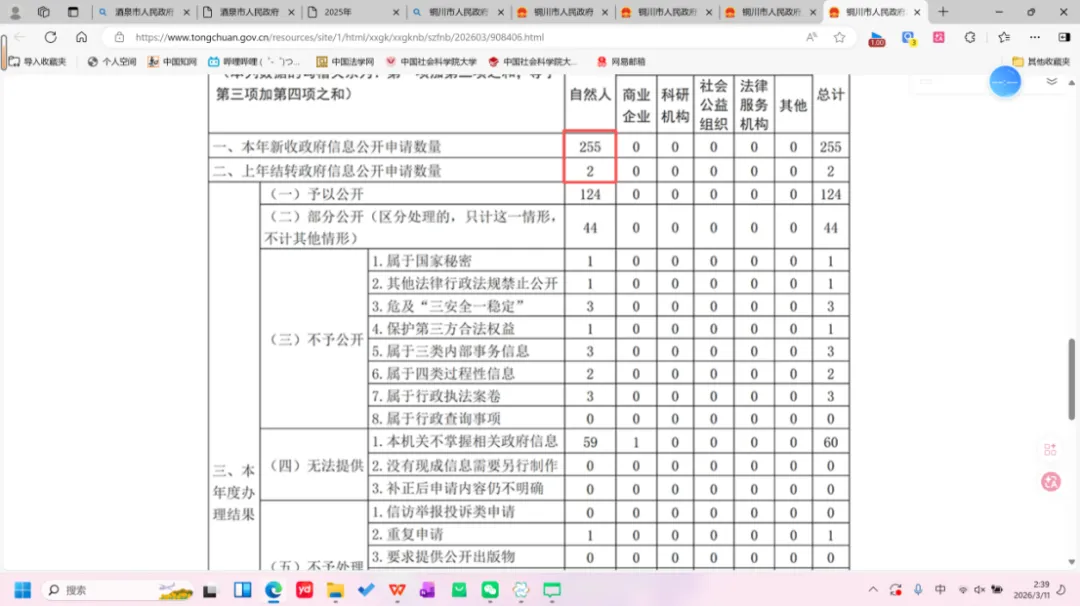
Task: Go to the home page icon
Action: coord(81,37)
